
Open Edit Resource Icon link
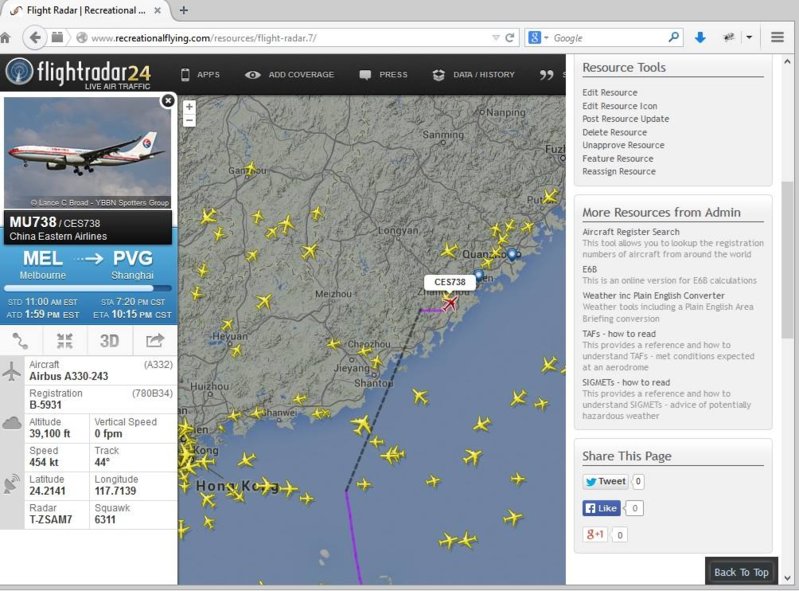(620, 105)
